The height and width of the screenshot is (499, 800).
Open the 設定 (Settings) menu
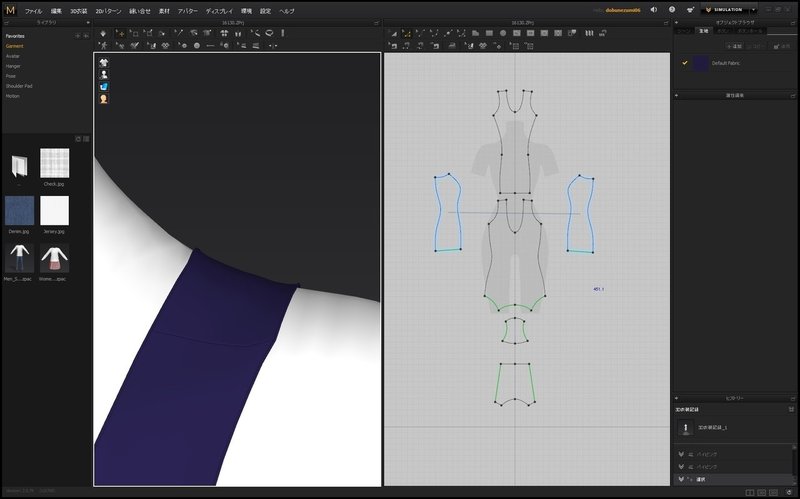tap(265, 10)
